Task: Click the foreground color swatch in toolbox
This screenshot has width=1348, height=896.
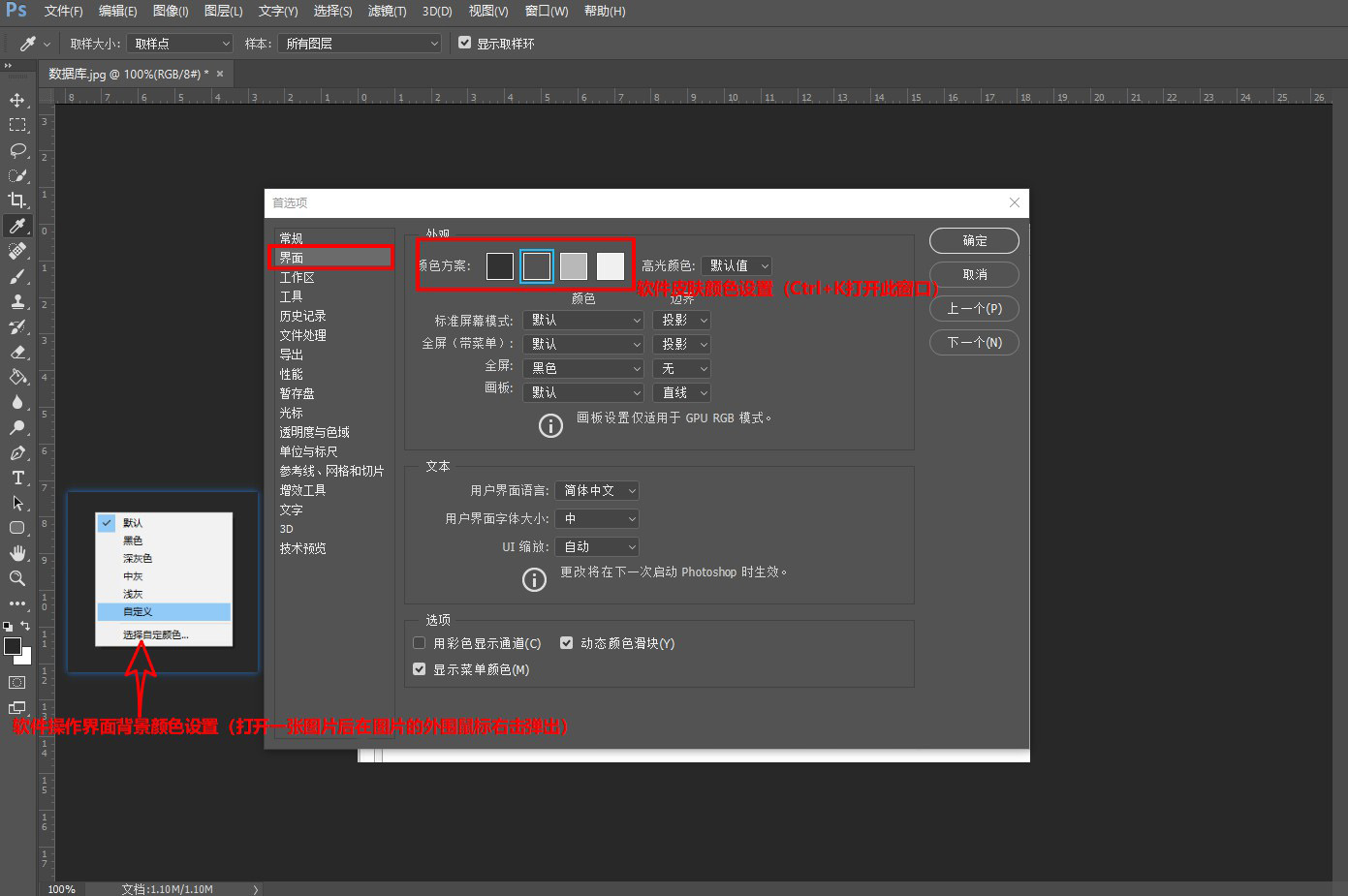Action: click(13, 646)
